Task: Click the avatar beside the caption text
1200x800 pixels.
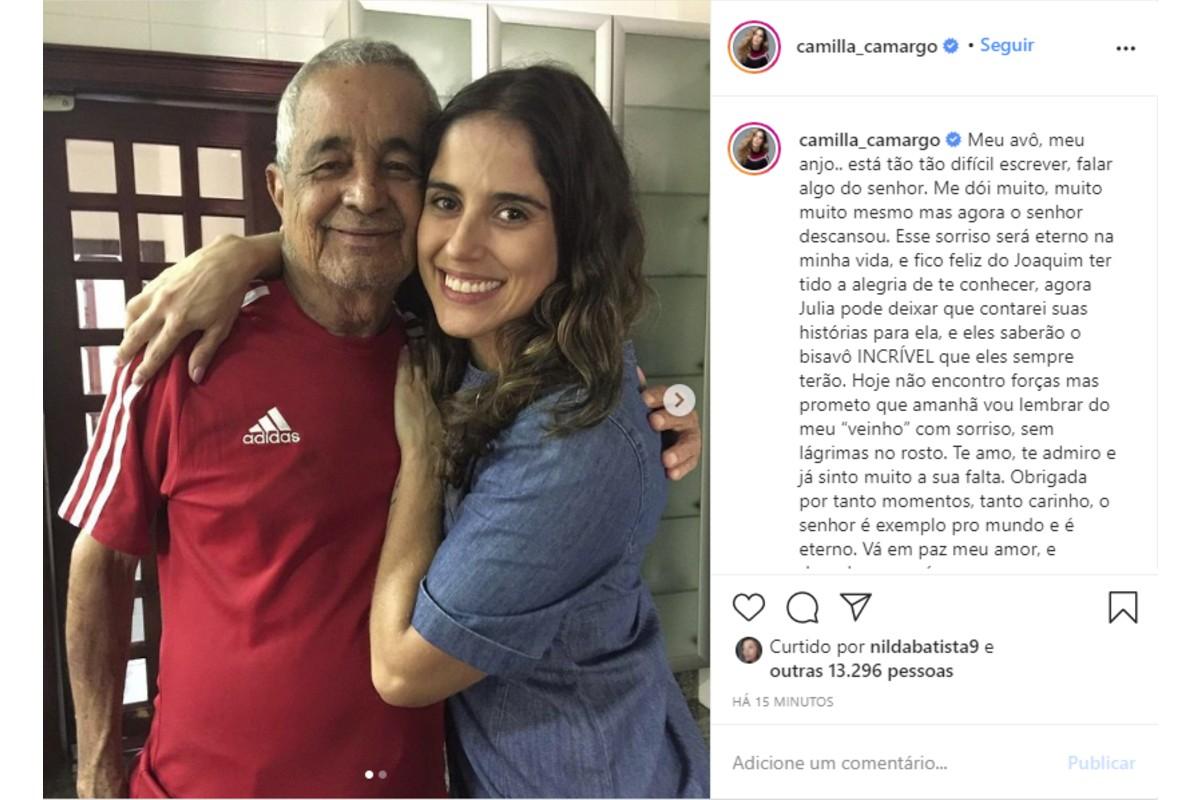Action: pos(754,148)
